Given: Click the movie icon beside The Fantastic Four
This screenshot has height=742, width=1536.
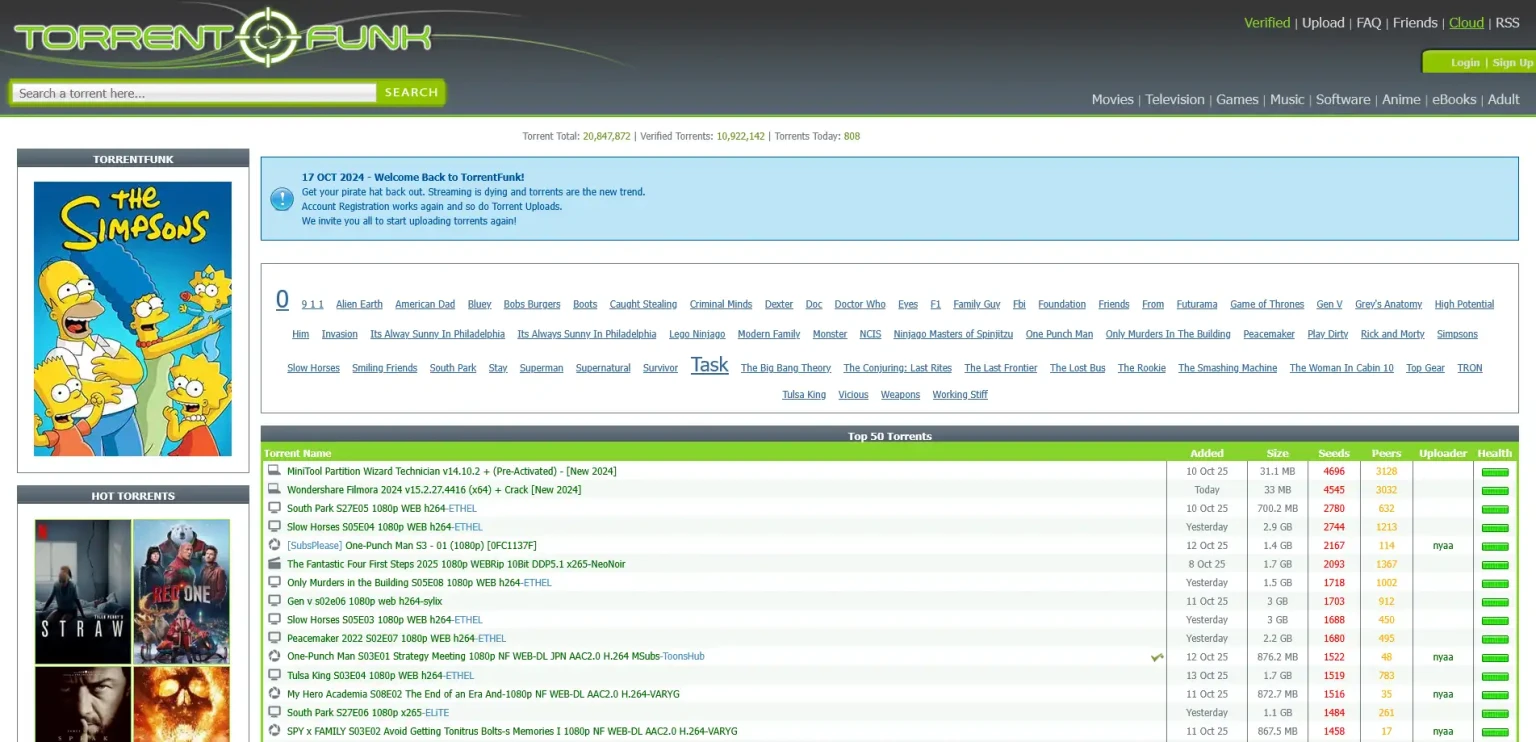Looking at the screenshot, I should coord(274,564).
